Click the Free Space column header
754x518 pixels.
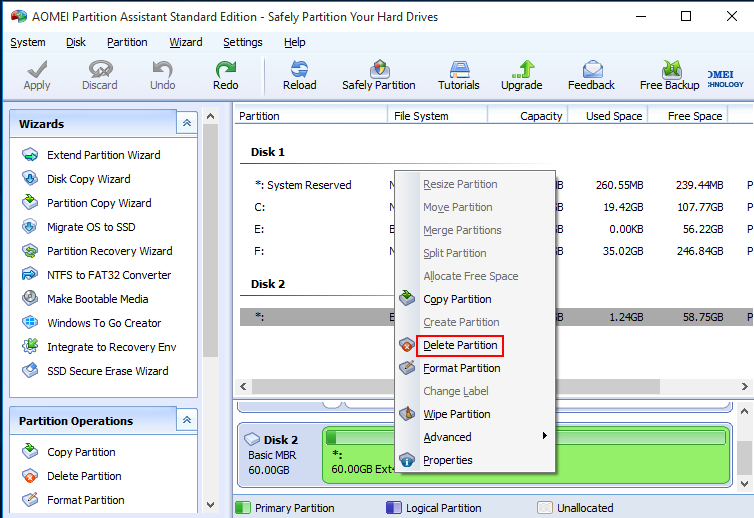688,116
